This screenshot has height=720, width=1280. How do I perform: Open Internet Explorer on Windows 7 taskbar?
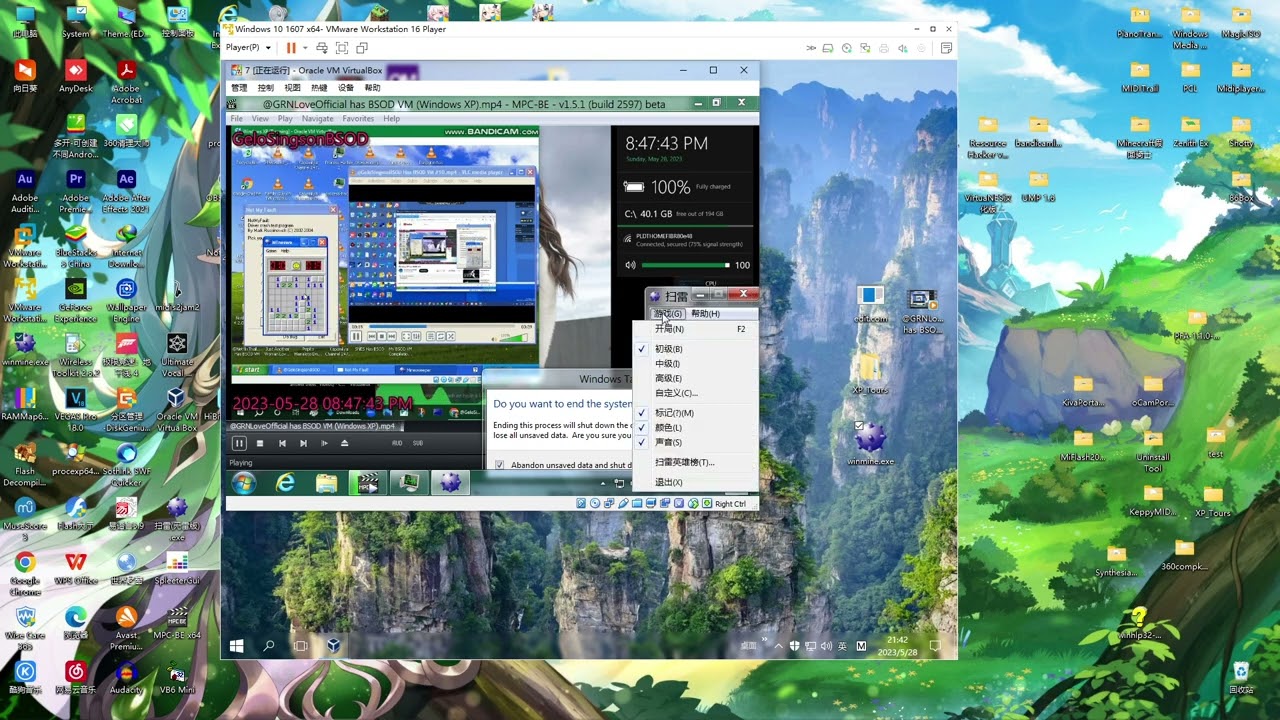pyautogui.click(x=286, y=483)
